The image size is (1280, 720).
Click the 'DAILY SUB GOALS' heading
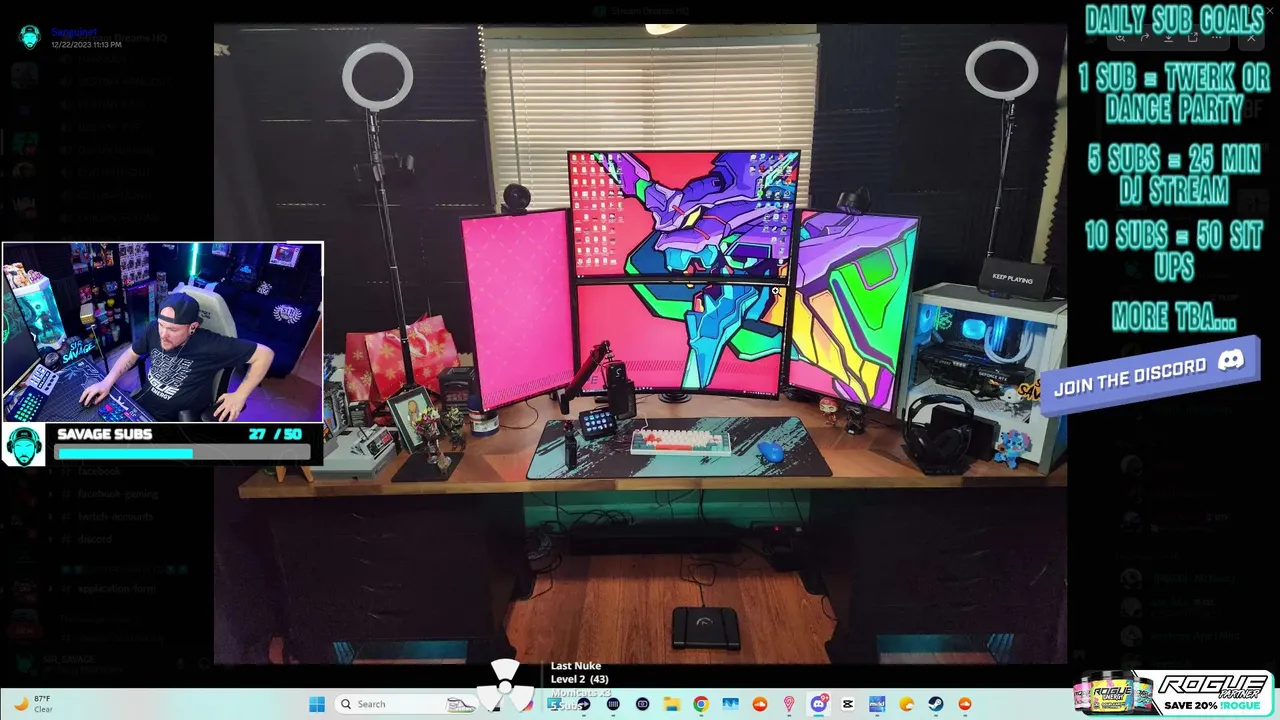(1173, 19)
